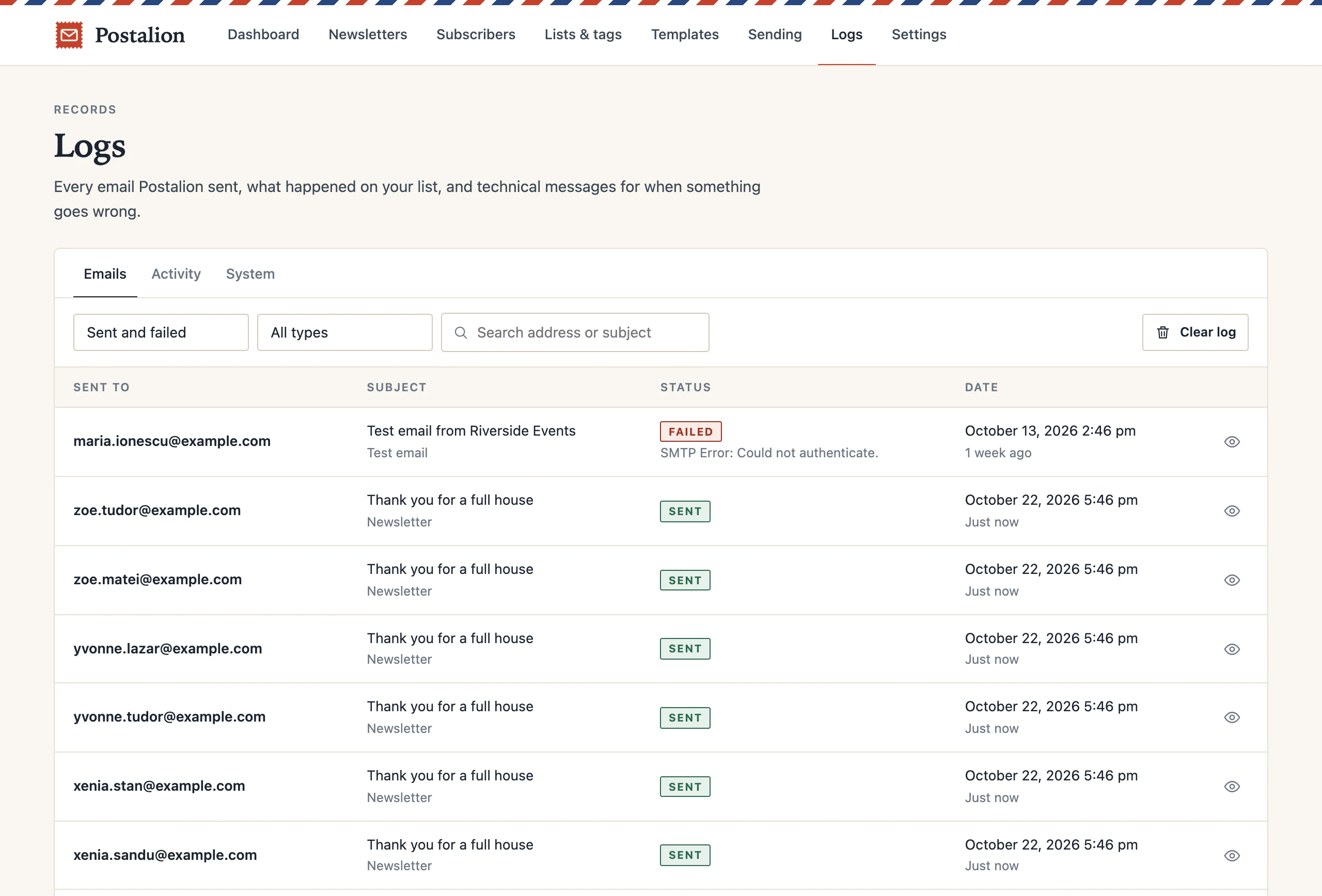Click maria.ionescu@example.com address
1322x896 pixels.
[x=172, y=441]
